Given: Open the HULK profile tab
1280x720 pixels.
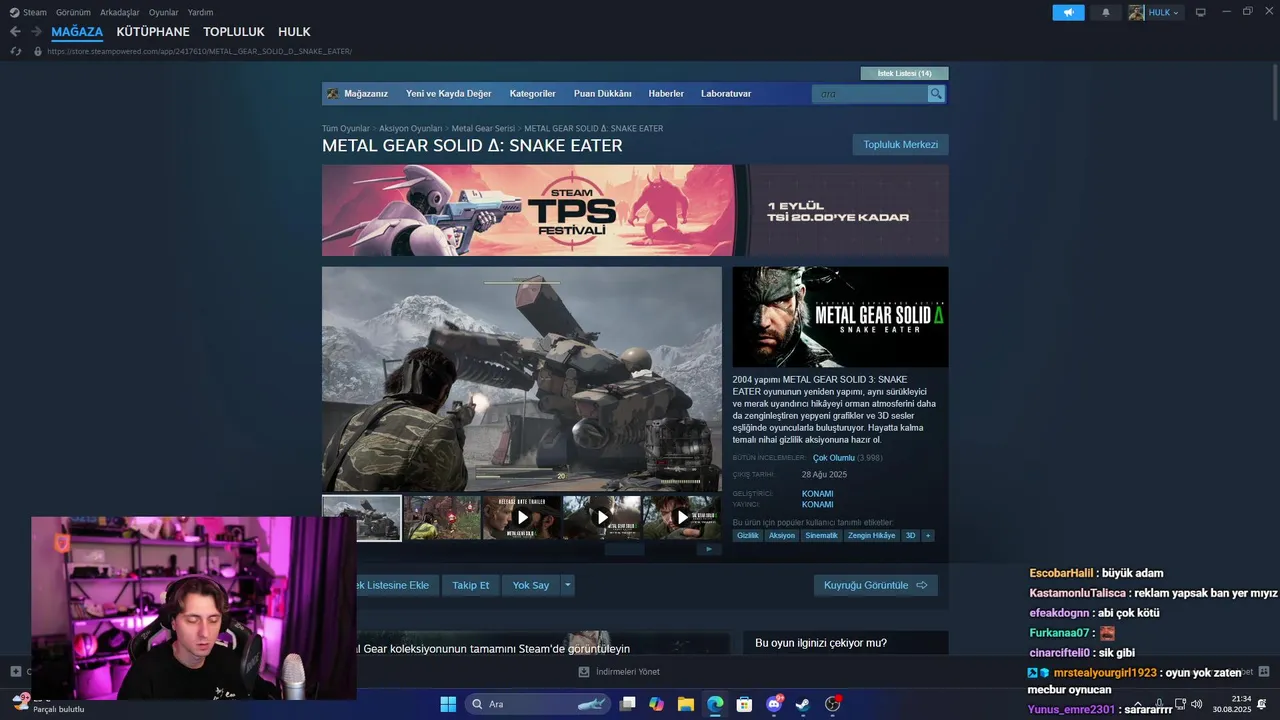Looking at the screenshot, I should pos(294,32).
